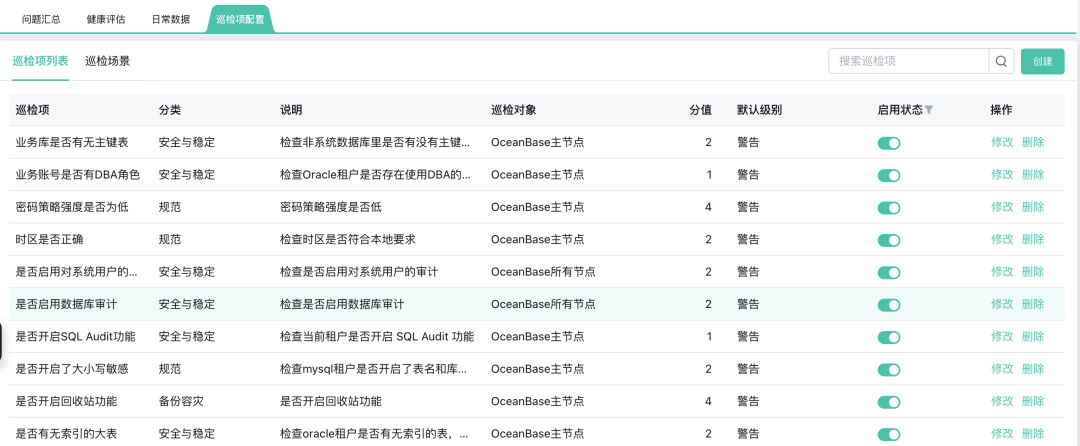This screenshot has width=1080, height=446.
Task: Click 检查Oracle租户 description cell
Action: (375, 175)
